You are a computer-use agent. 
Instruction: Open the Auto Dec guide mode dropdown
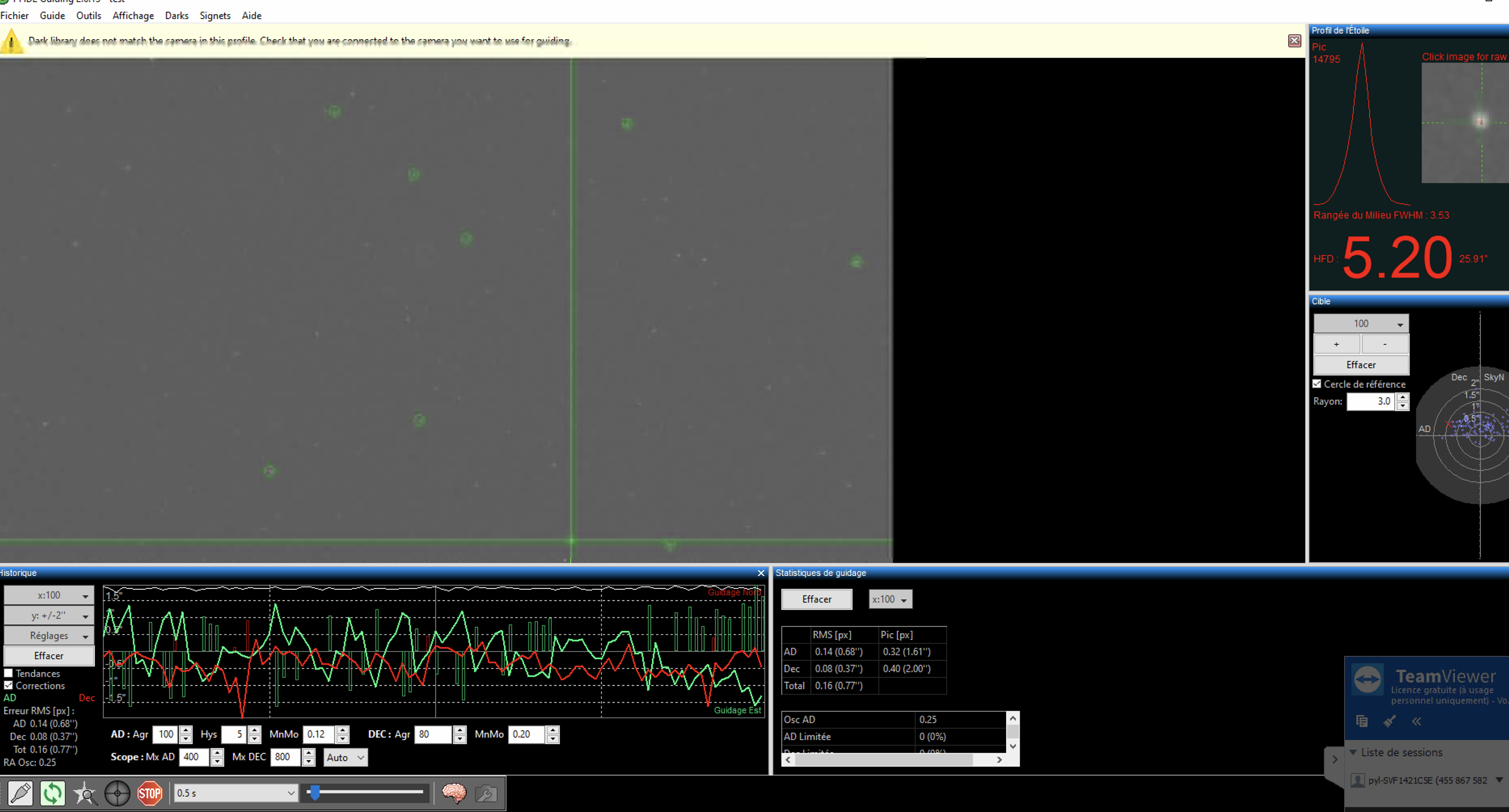pos(345,757)
